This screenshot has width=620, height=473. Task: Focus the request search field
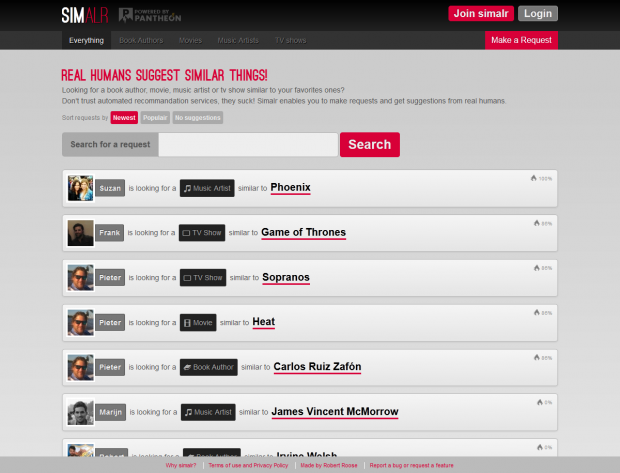click(248, 144)
